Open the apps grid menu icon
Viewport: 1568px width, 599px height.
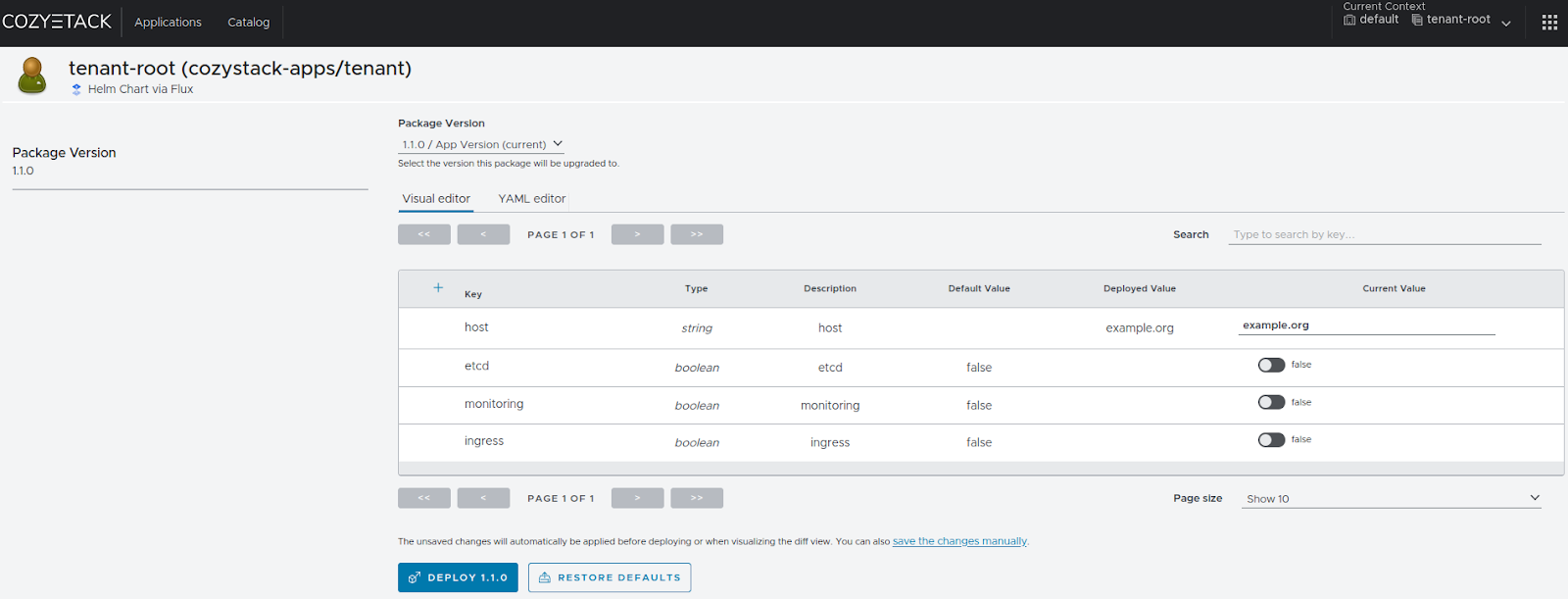(x=1549, y=23)
